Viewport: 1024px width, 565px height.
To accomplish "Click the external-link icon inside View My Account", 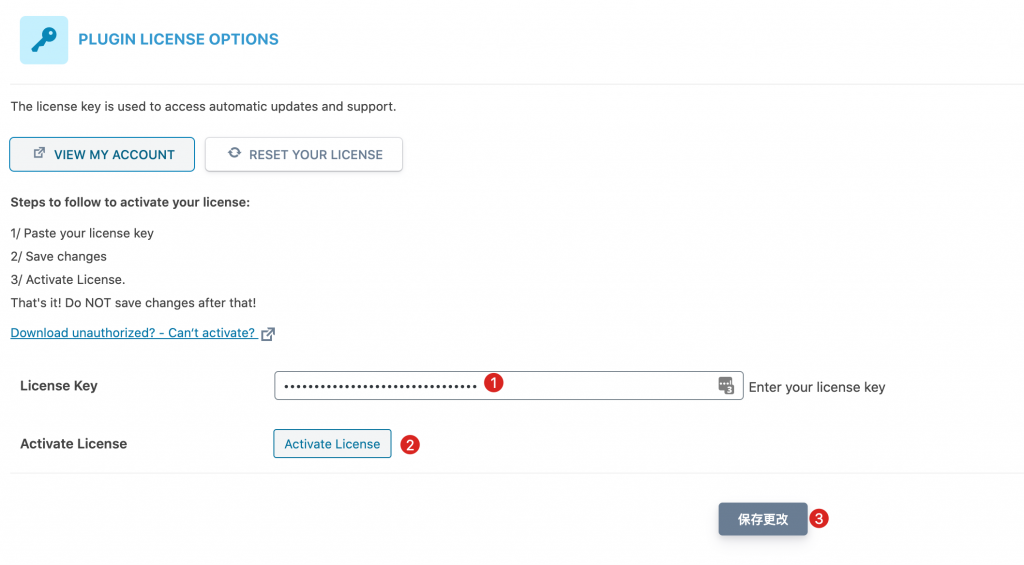I will tap(40, 154).
